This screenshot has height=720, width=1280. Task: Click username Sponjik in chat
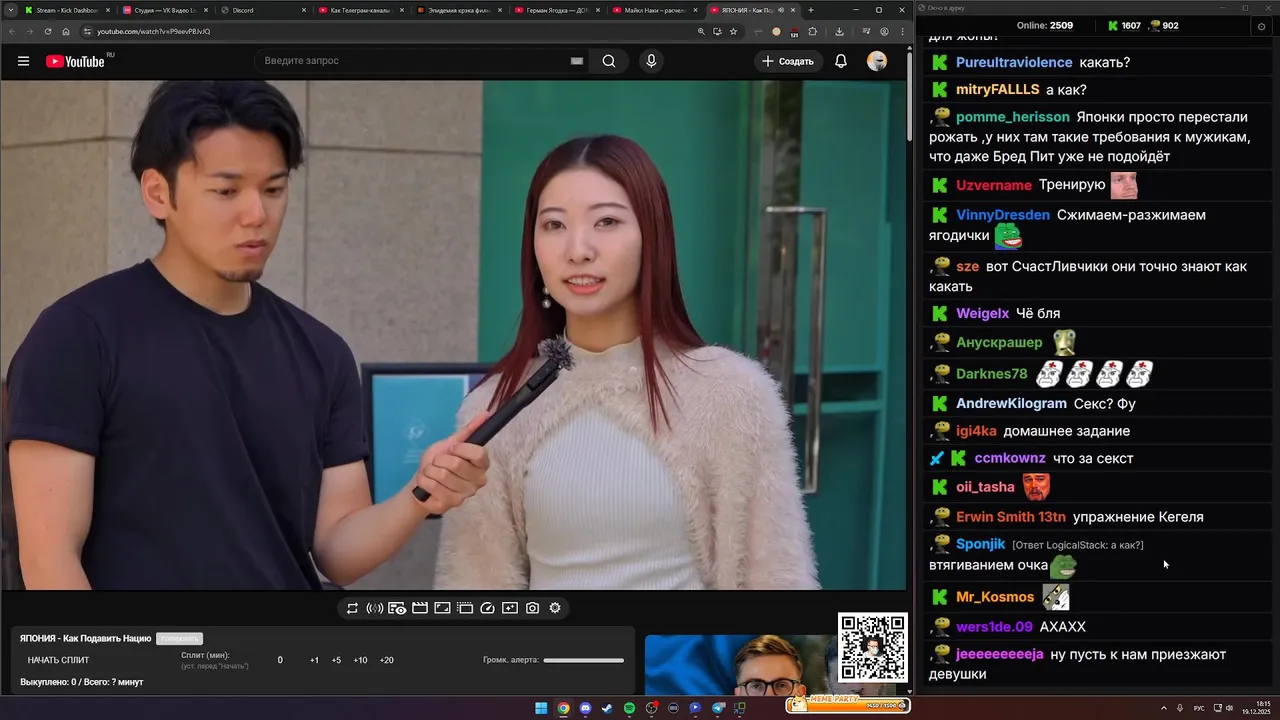click(980, 544)
